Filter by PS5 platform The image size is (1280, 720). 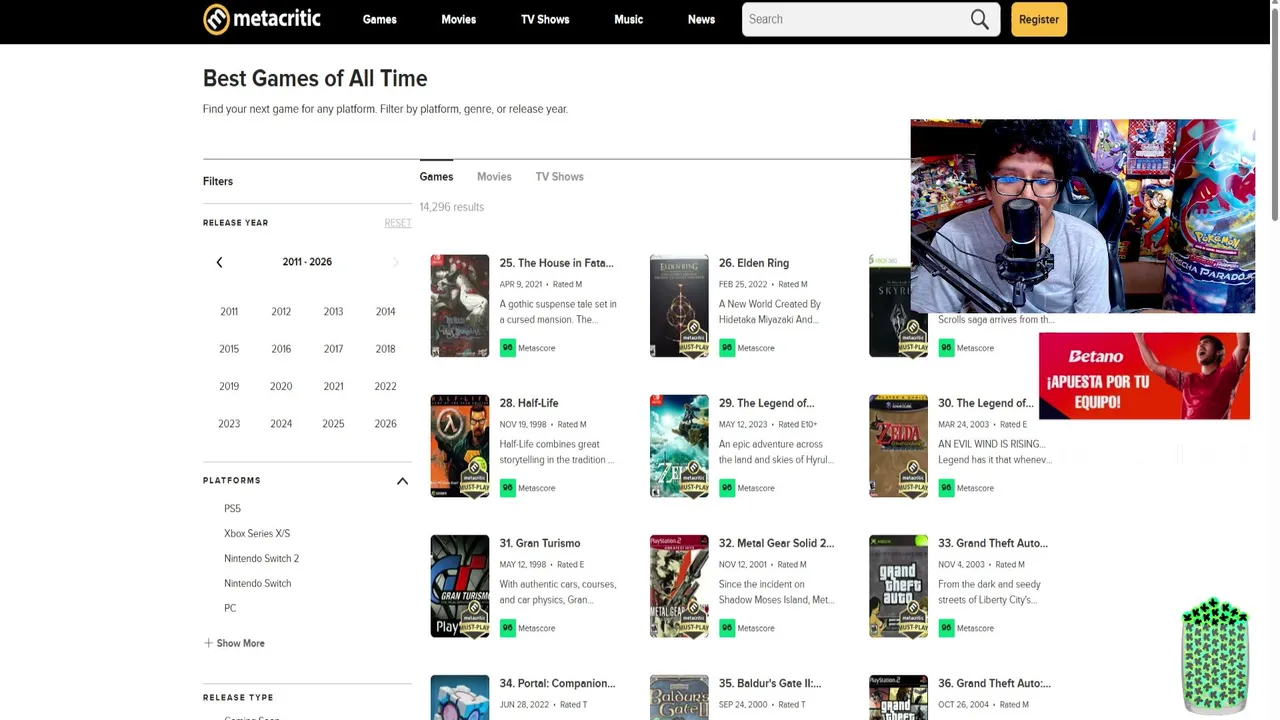coord(232,509)
